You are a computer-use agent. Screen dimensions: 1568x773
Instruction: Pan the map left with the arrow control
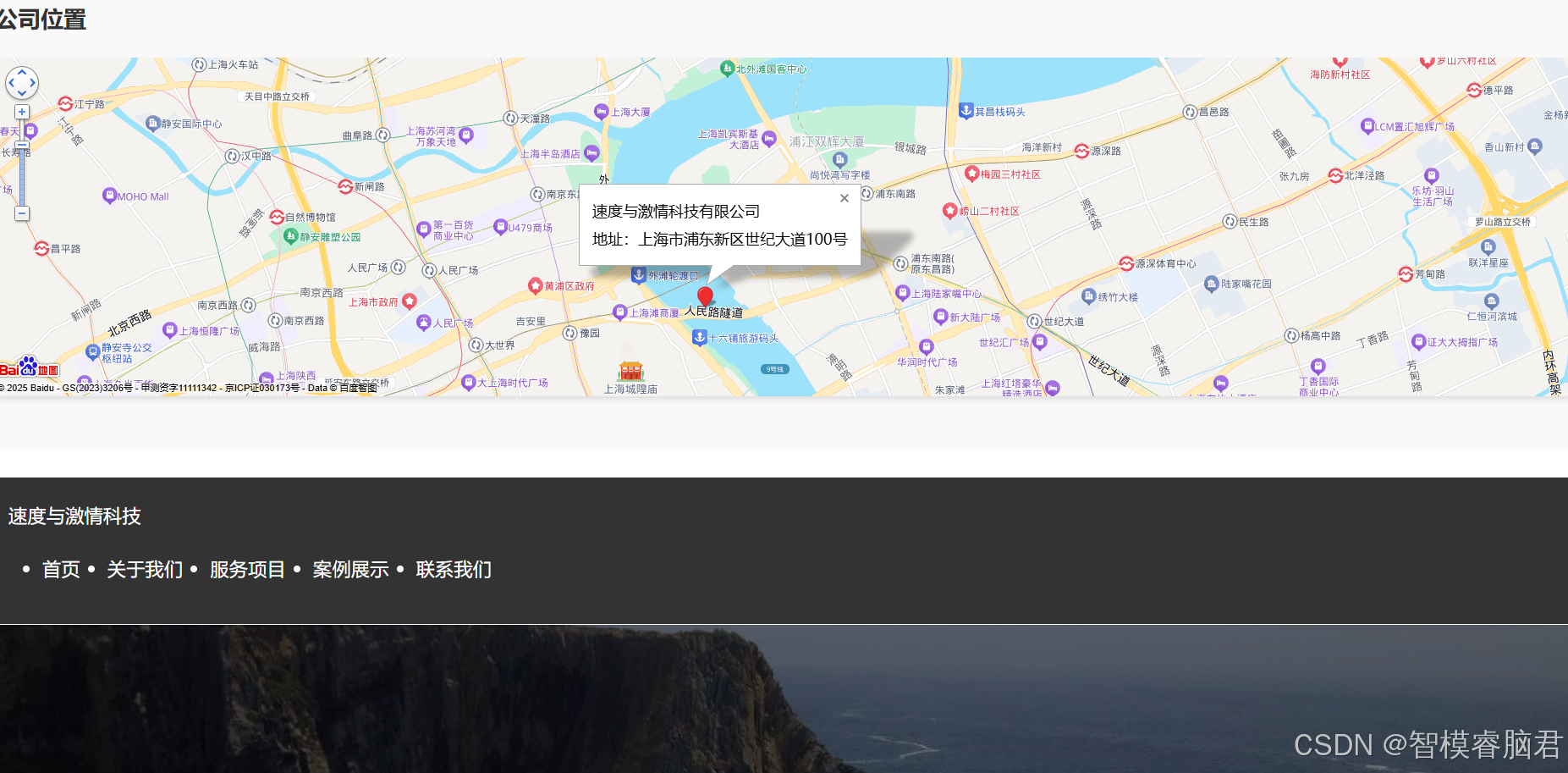pos(11,83)
